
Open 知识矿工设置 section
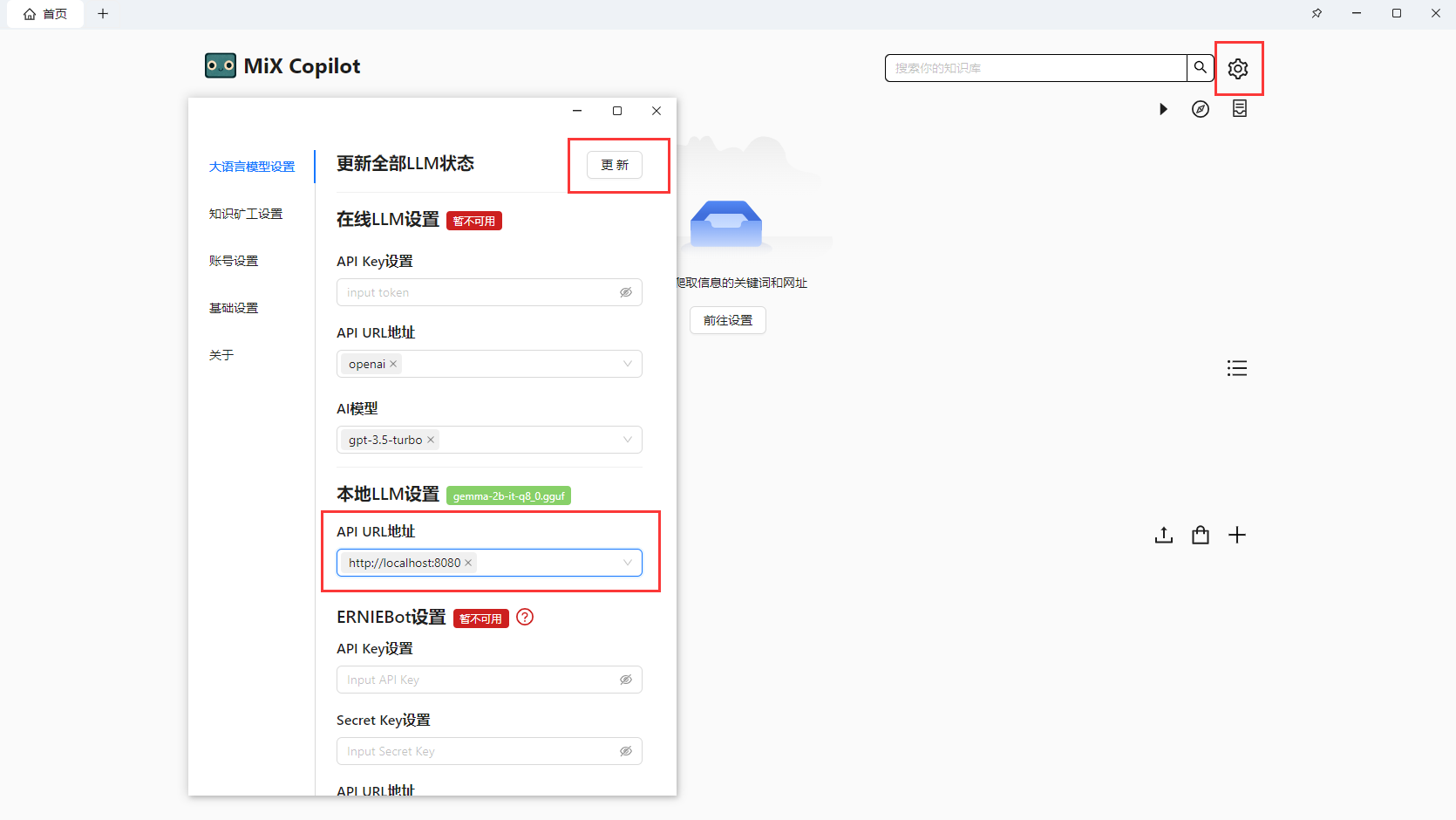246,214
